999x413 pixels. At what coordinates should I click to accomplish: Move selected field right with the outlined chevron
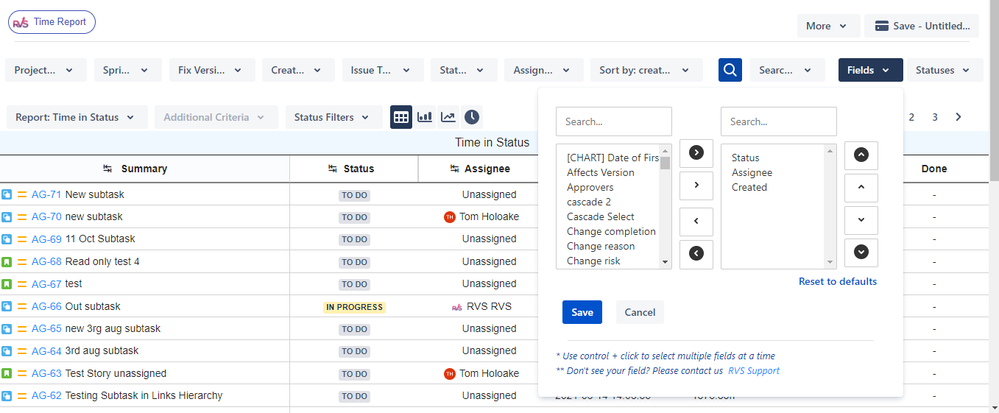tap(696, 185)
